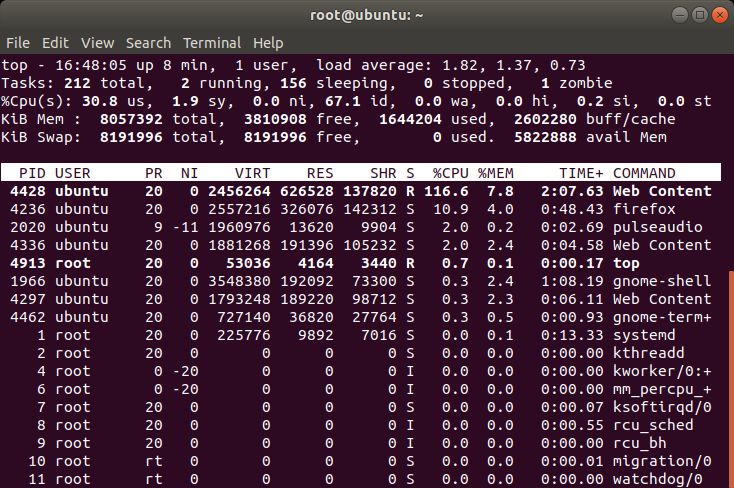Click the VIRT column header
The width and height of the screenshot is (734, 488).
point(252,173)
